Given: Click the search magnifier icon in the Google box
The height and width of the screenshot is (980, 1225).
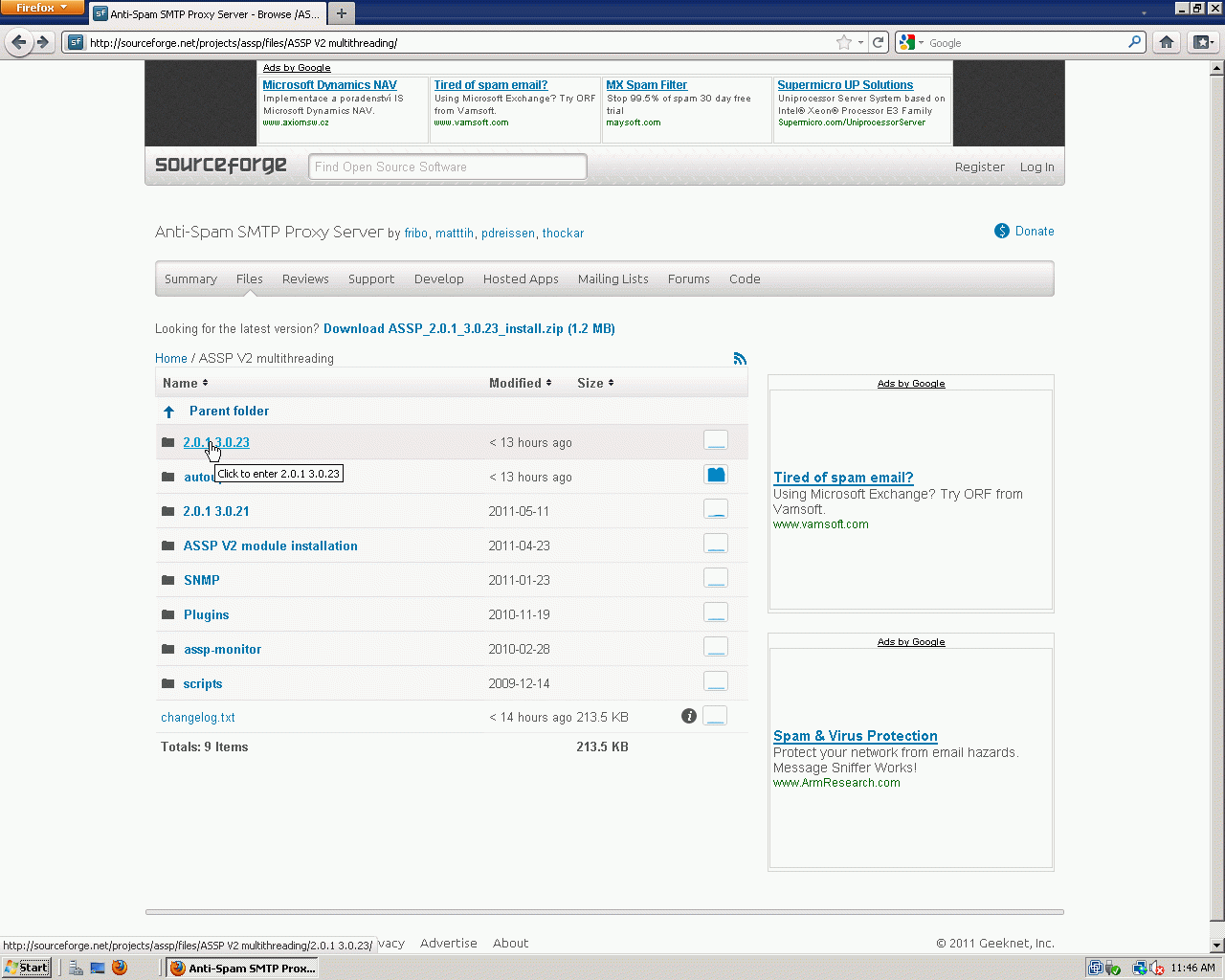Looking at the screenshot, I should [1134, 42].
